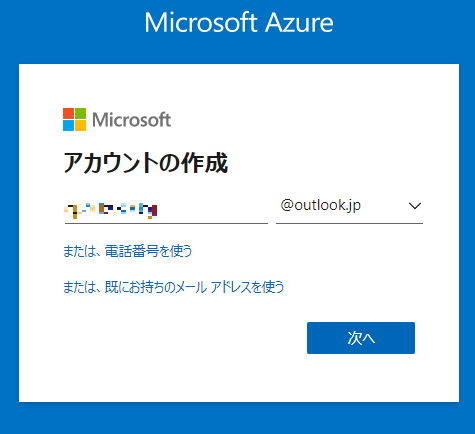Click the Microsoft Azure page title
475x434 pixels.
[x=239, y=23]
